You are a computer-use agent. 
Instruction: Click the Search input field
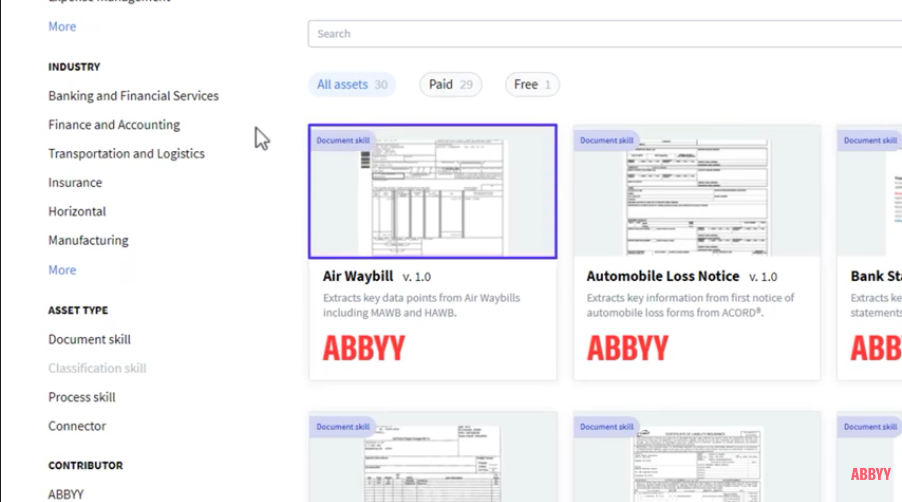(605, 34)
